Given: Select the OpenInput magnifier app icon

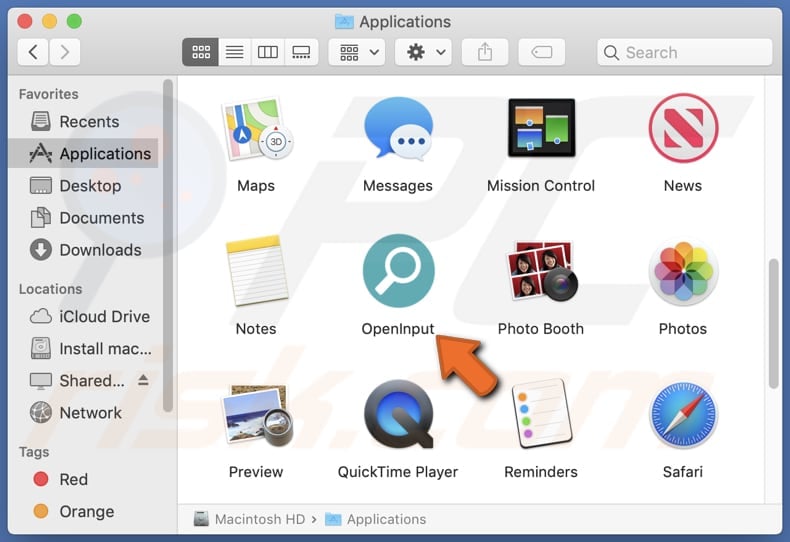Looking at the screenshot, I should (x=399, y=270).
